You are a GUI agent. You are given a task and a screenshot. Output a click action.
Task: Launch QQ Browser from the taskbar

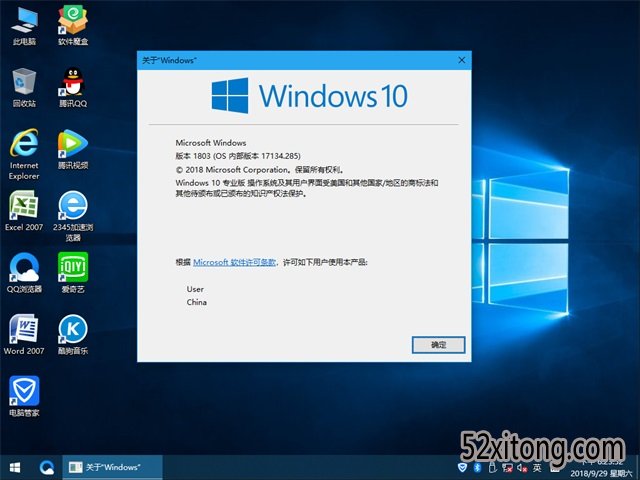click(x=47, y=467)
